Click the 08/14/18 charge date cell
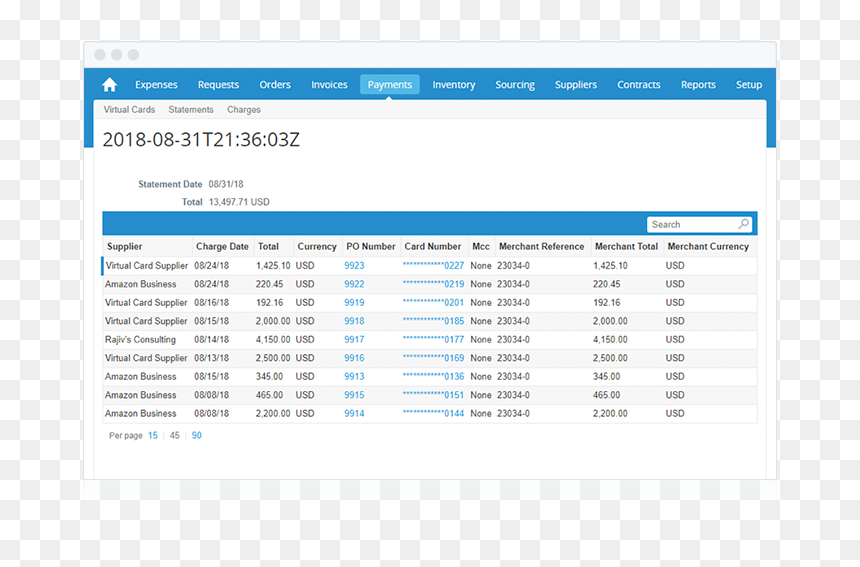This screenshot has width=860, height=567. tap(212, 339)
